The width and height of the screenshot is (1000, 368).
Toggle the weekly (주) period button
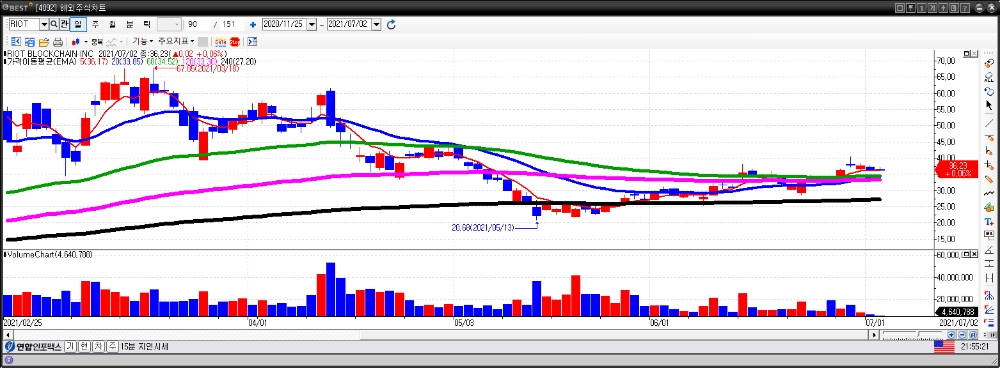point(95,24)
